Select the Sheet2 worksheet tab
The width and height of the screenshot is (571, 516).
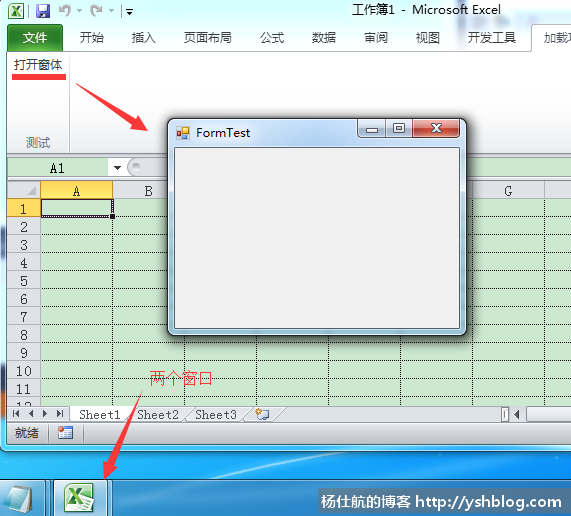pyautogui.click(x=158, y=414)
